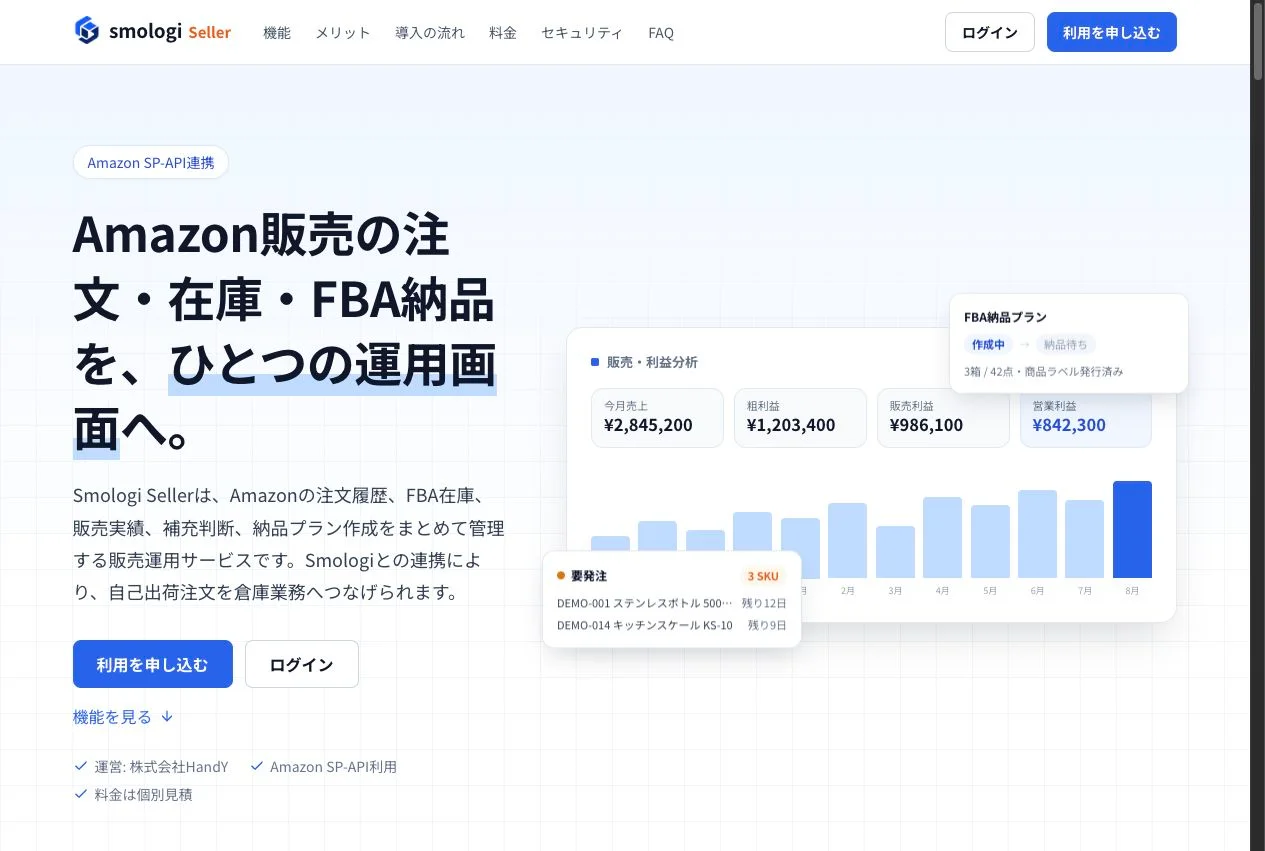This screenshot has height=851, width=1265.
Task: Open the メリット navigation item
Action: coord(343,32)
